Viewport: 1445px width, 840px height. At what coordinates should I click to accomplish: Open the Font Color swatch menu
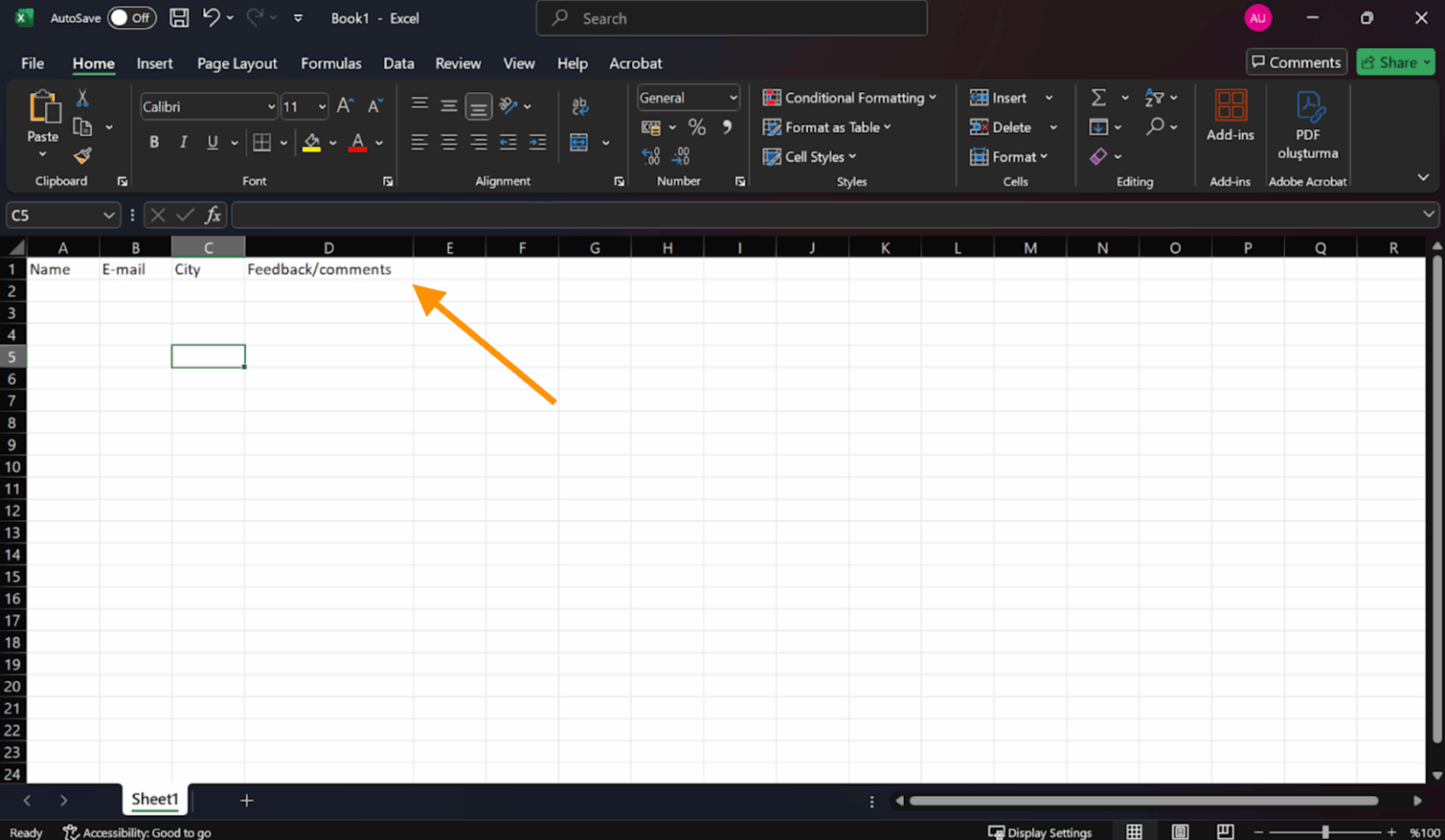(x=357, y=142)
